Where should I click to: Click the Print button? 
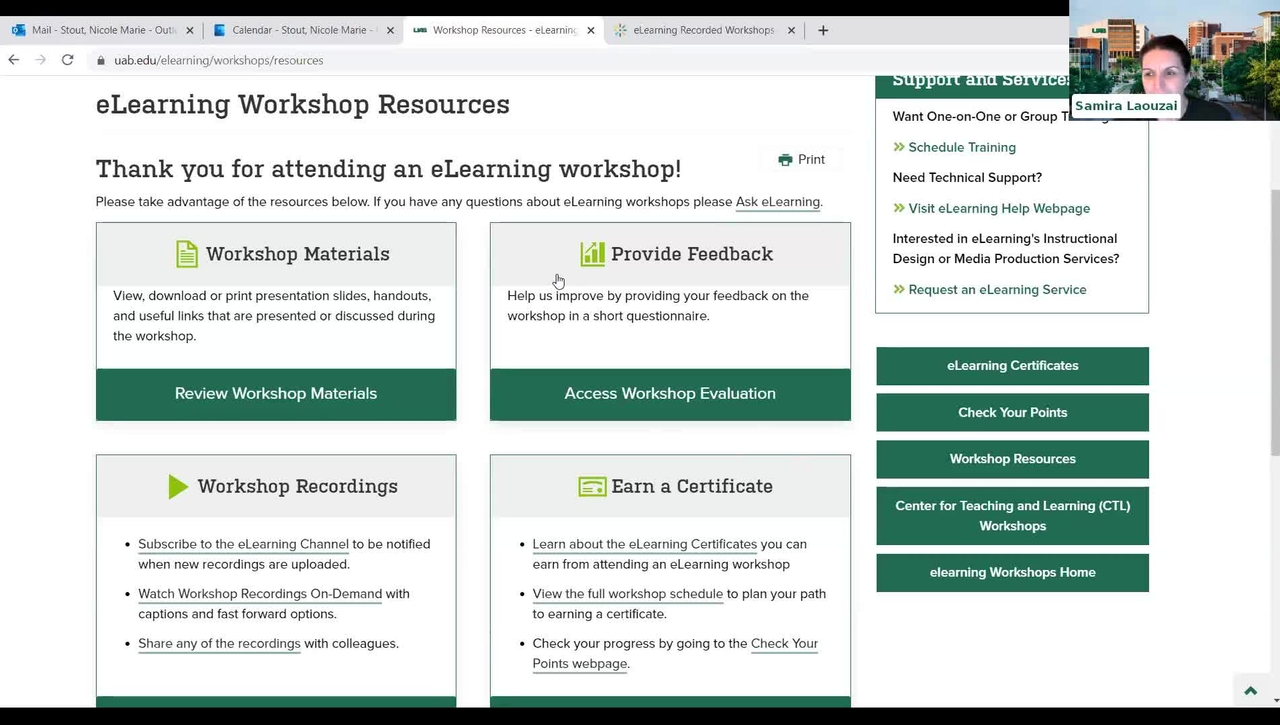click(801, 160)
